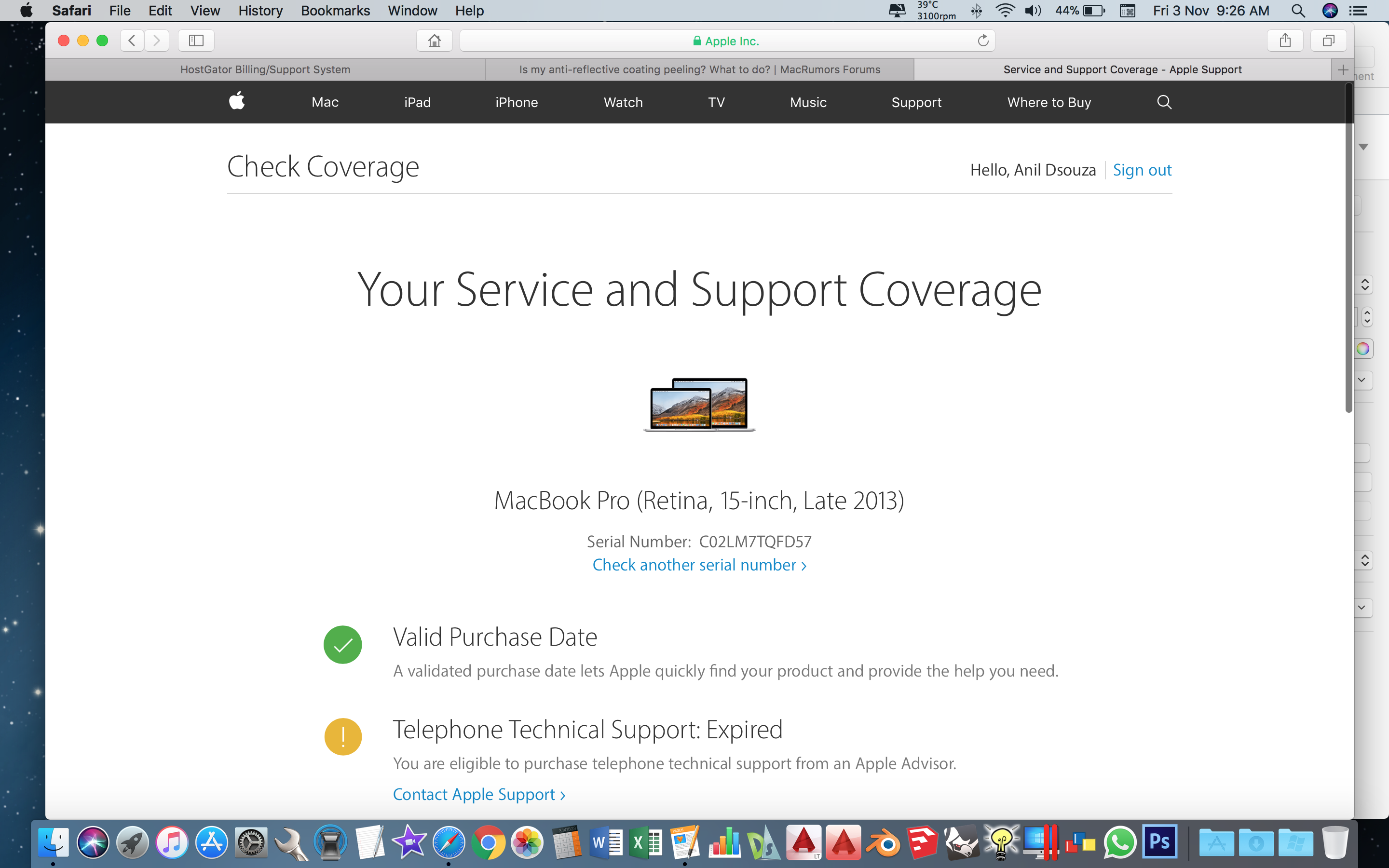Click disclosure triangle in background window
This screenshot has height=868, width=1389.
tap(1364, 147)
